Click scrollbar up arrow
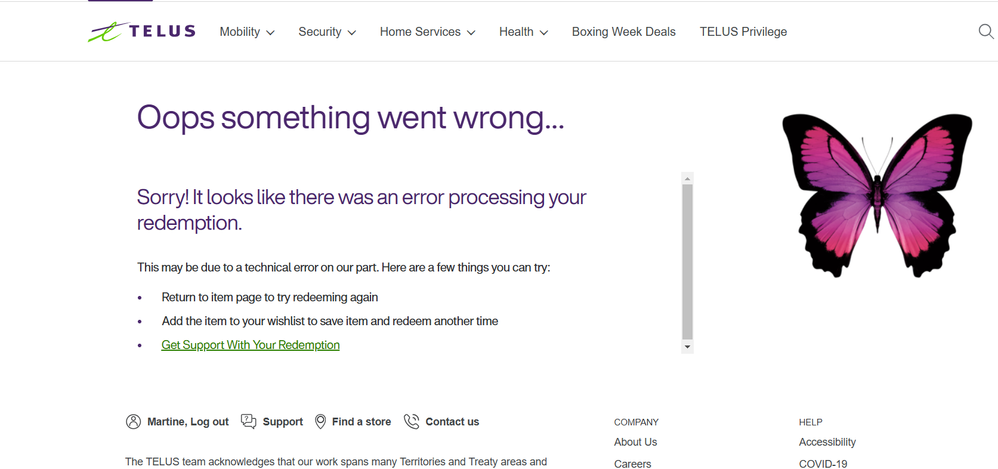 [x=687, y=179]
